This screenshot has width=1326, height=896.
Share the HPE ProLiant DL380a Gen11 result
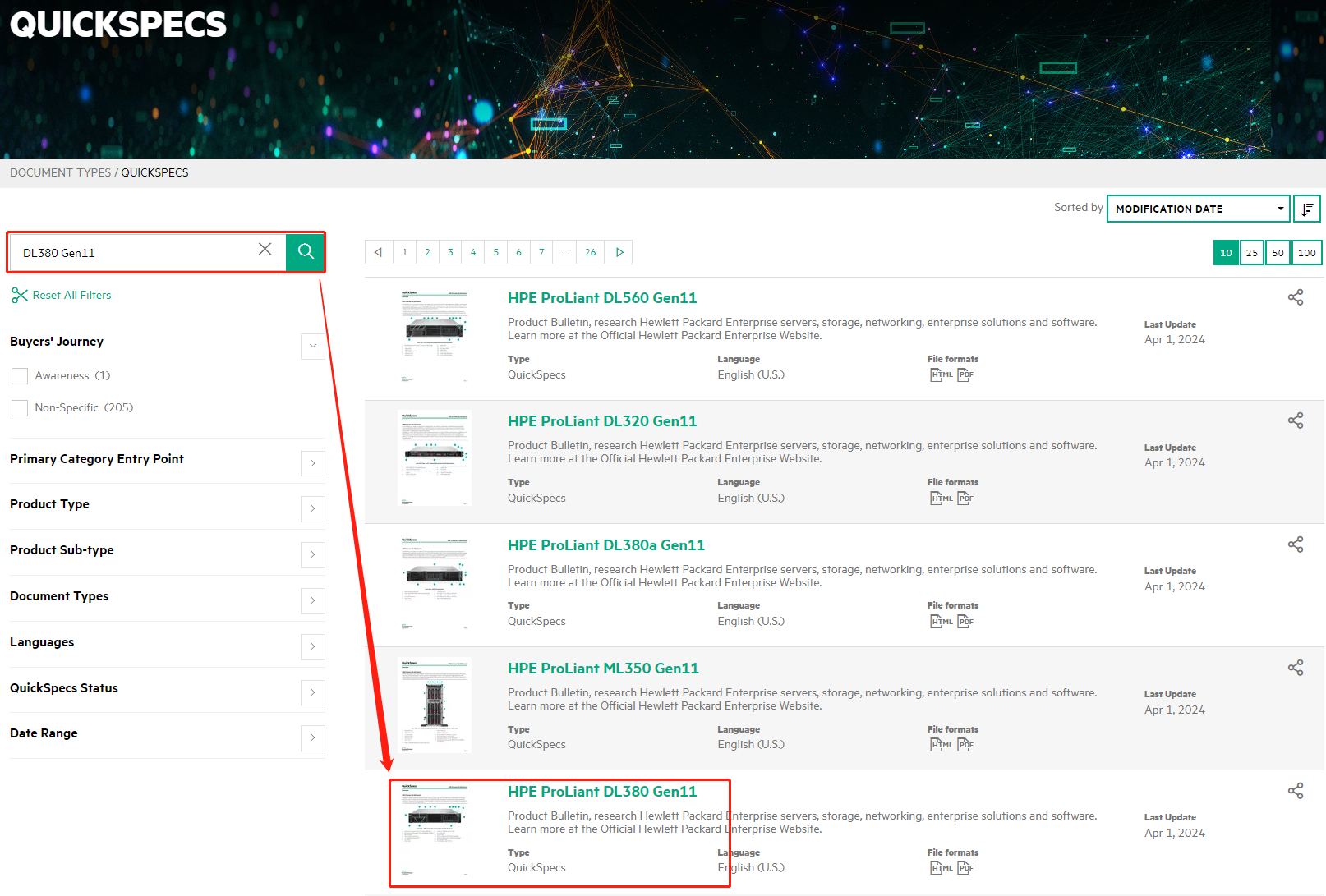[1296, 544]
